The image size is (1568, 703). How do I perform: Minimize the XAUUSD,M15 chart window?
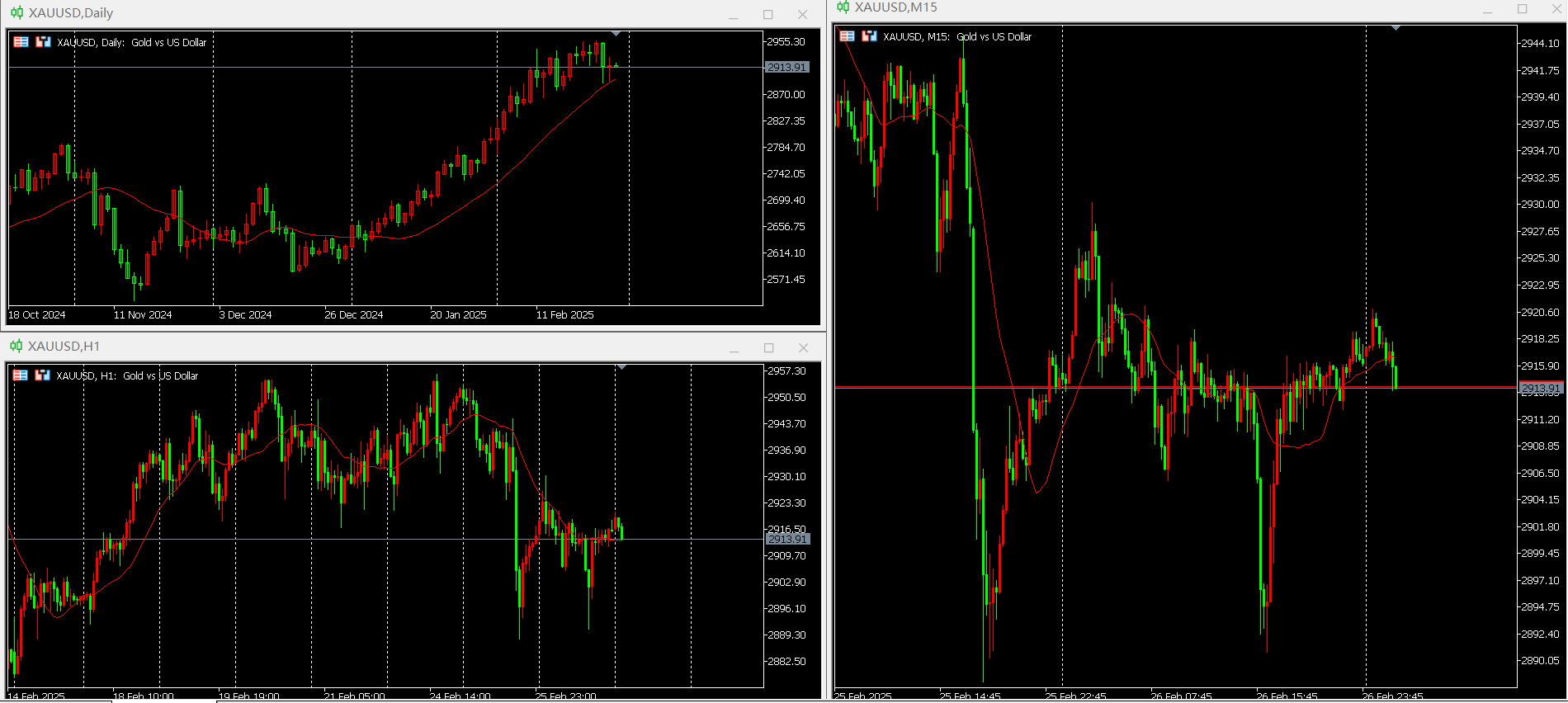[1488, 9]
